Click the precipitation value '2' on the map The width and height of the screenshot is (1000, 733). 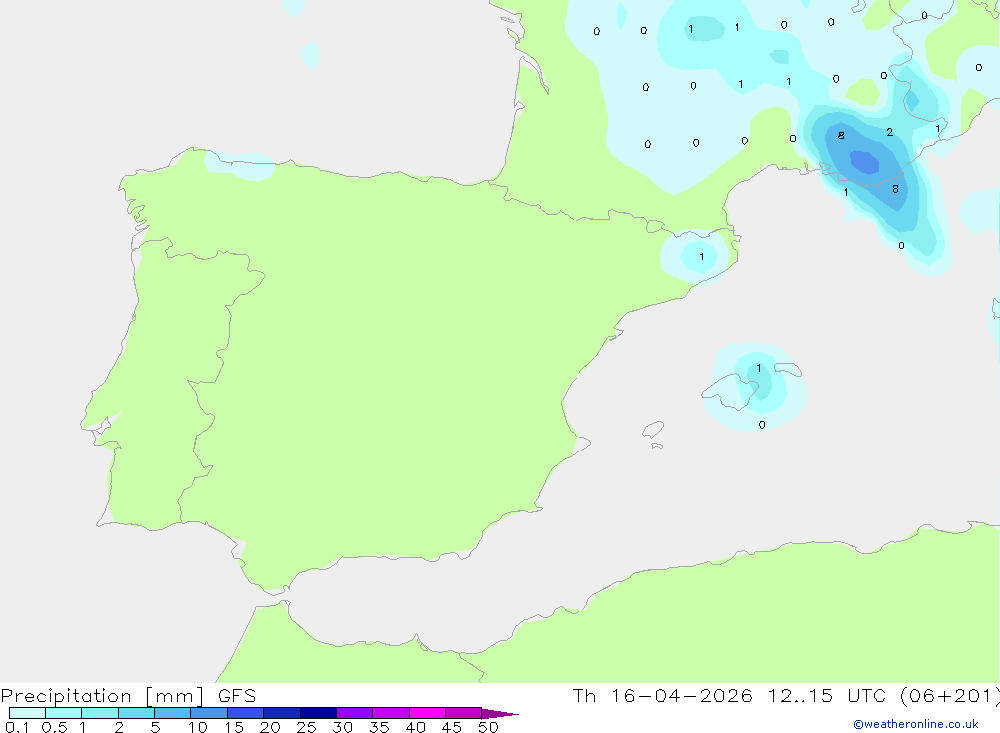coord(890,132)
